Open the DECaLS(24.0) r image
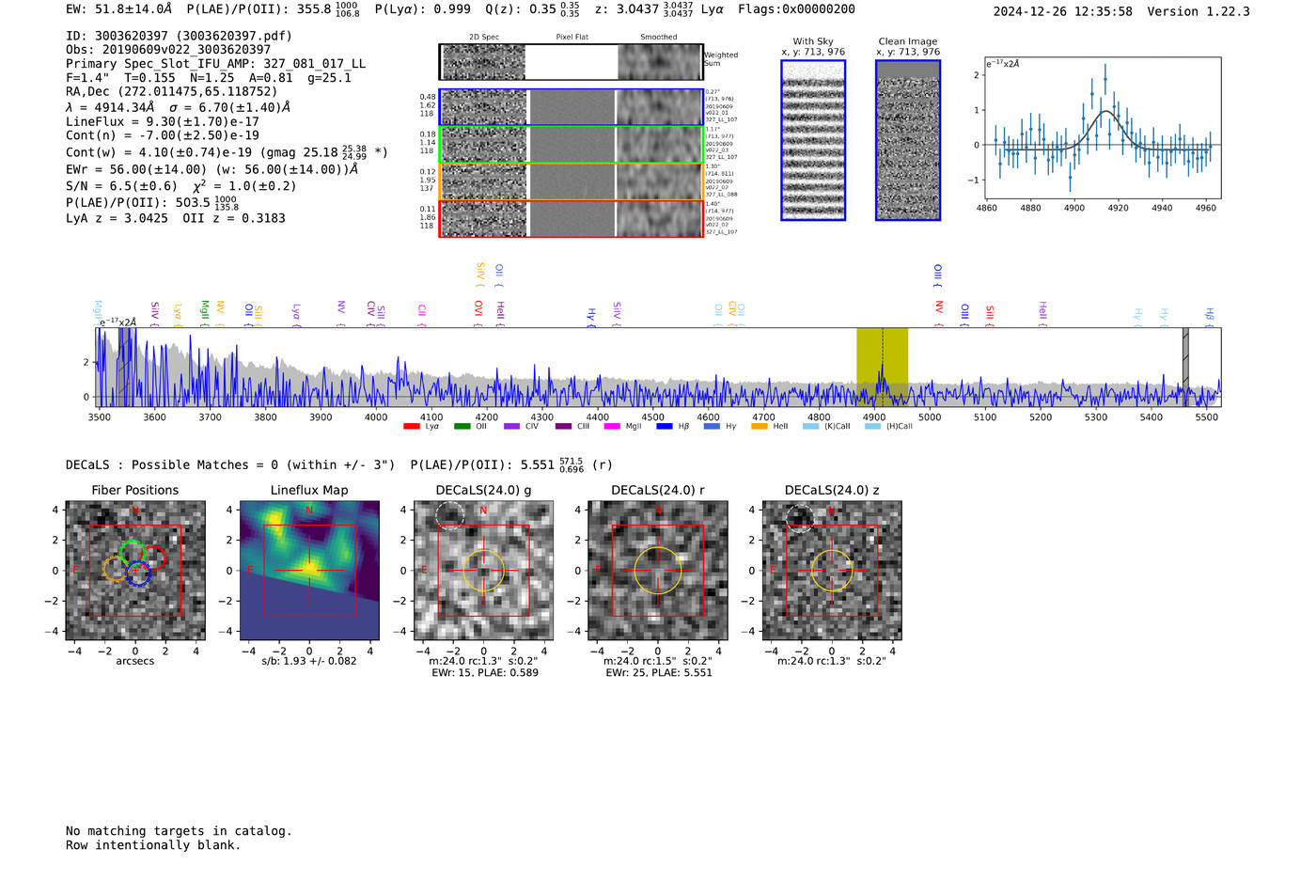This screenshot has width=1316, height=896. (x=658, y=571)
